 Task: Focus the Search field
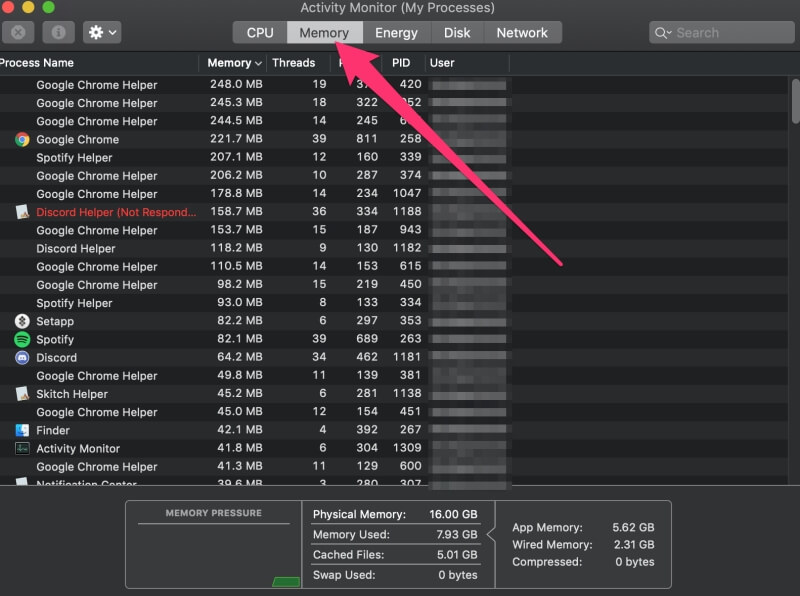(721, 33)
